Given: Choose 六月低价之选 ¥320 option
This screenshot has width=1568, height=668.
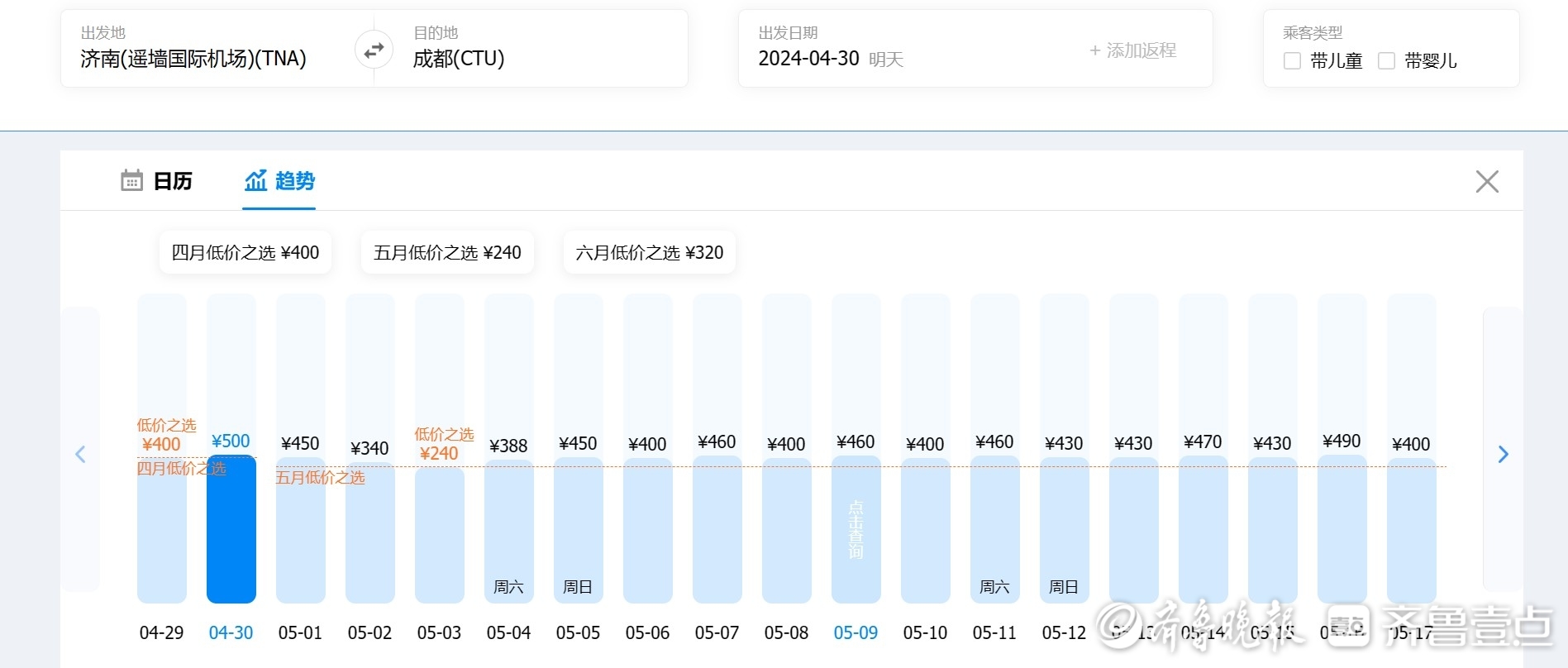Looking at the screenshot, I should point(649,253).
